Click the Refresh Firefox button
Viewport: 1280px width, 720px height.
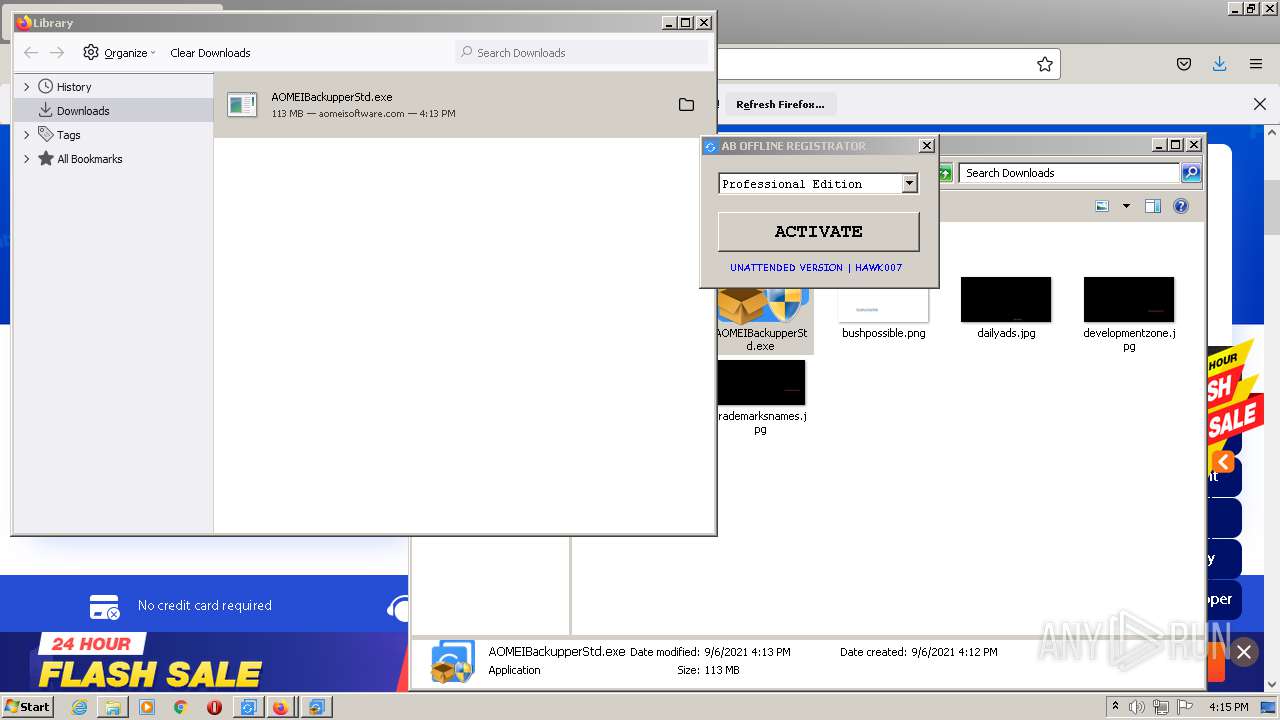[780, 104]
